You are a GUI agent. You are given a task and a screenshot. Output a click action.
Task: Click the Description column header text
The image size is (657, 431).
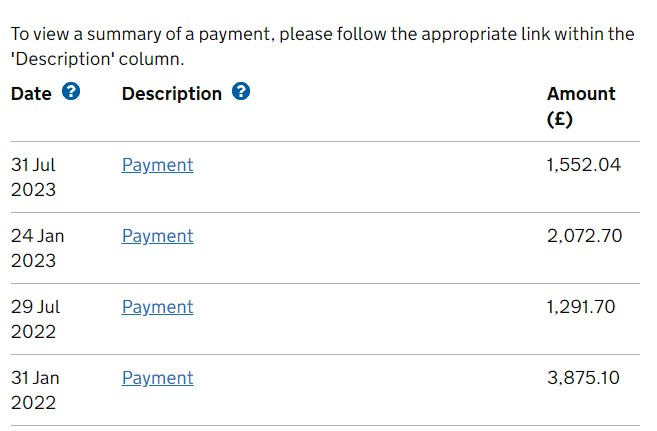pos(171,93)
